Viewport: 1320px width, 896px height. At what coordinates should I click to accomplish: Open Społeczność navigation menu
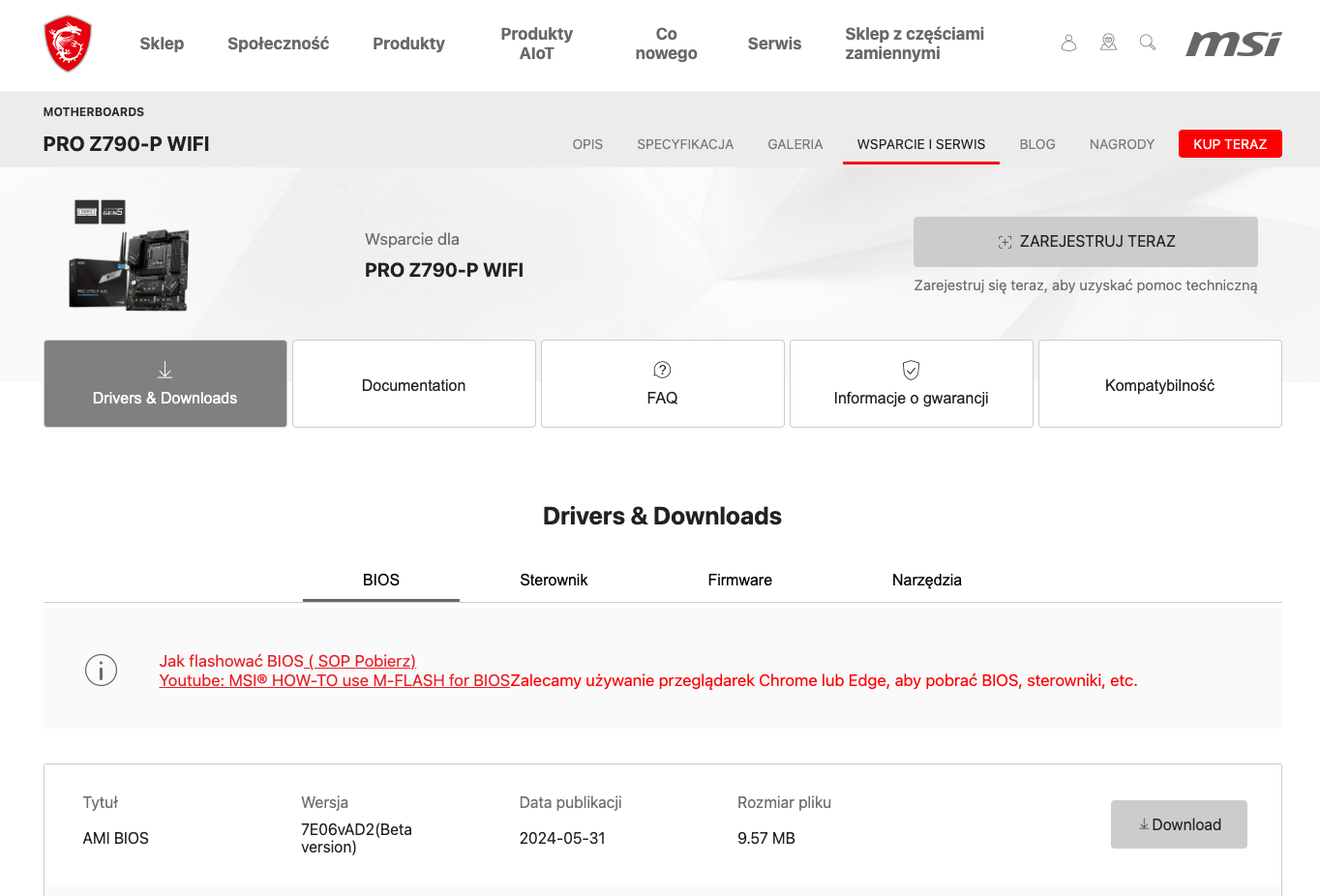click(278, 44)
